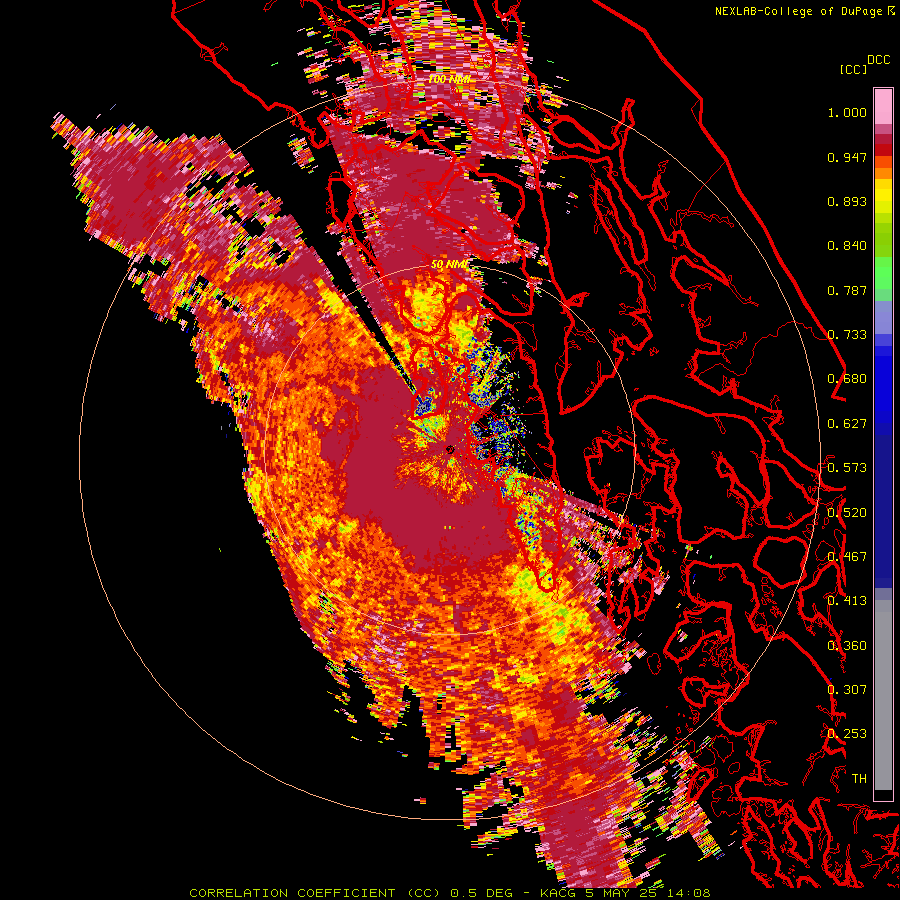Viewport: 900px width, 900px height.
Task: Pick the light pink top color-bar segment
Action: click(x=883, y=107)
